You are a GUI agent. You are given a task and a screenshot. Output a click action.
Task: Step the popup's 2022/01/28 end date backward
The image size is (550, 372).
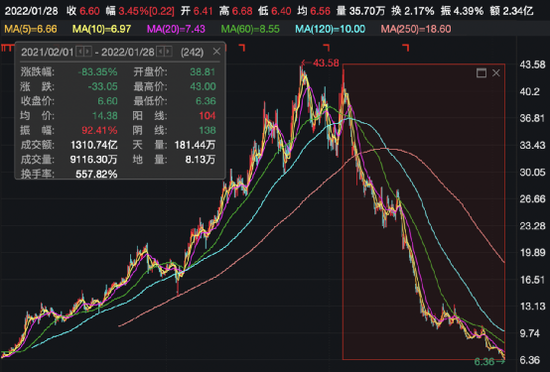pos(160,52)
